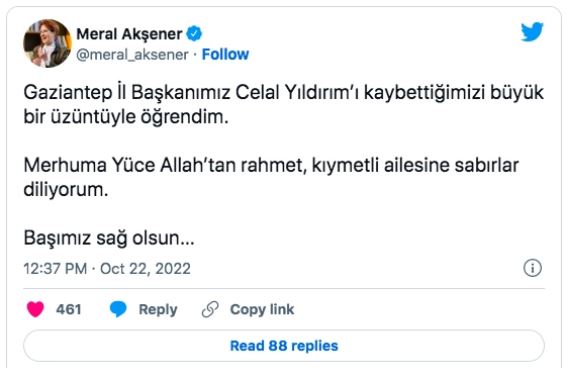The width and height of the screenshot is (571, 368).
Task: Select the Copy link text
Action: point(262,309)
